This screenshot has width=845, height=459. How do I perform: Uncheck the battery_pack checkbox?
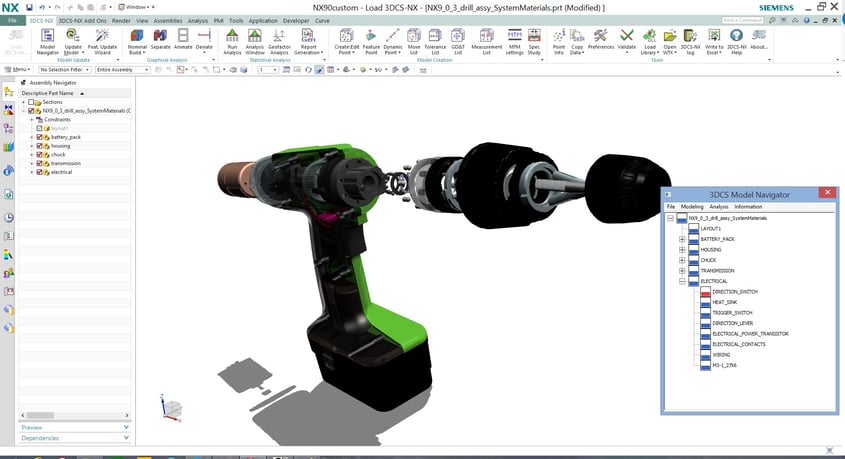click(39, 137)
